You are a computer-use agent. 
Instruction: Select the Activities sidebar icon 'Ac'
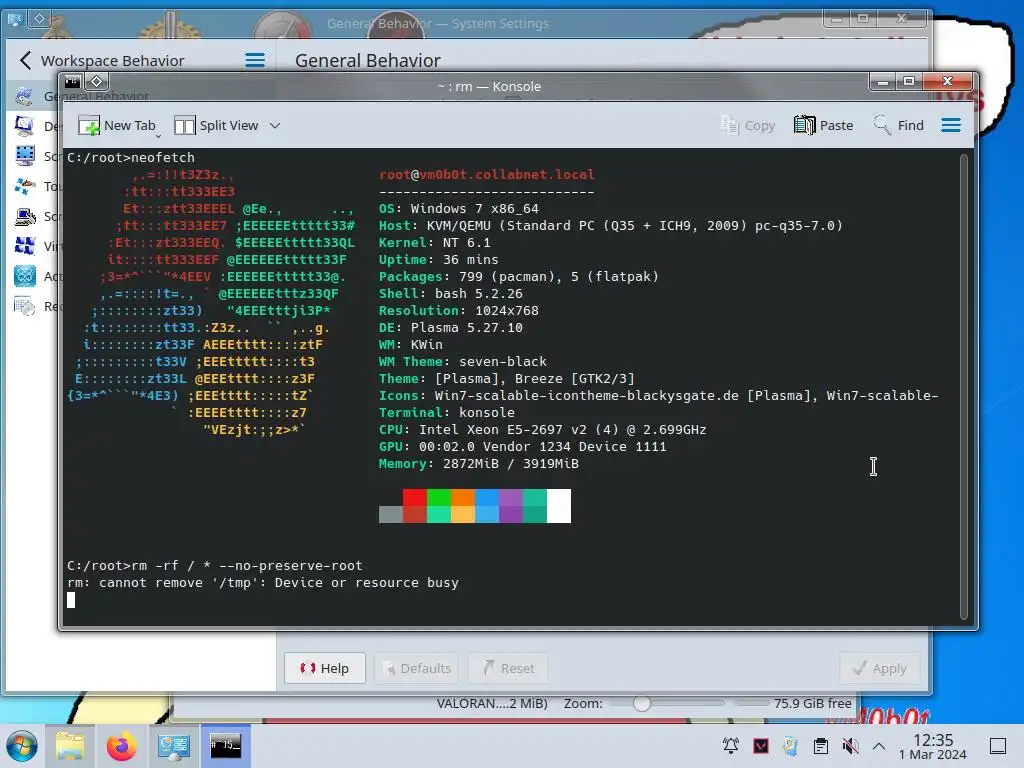pos(25,276)
